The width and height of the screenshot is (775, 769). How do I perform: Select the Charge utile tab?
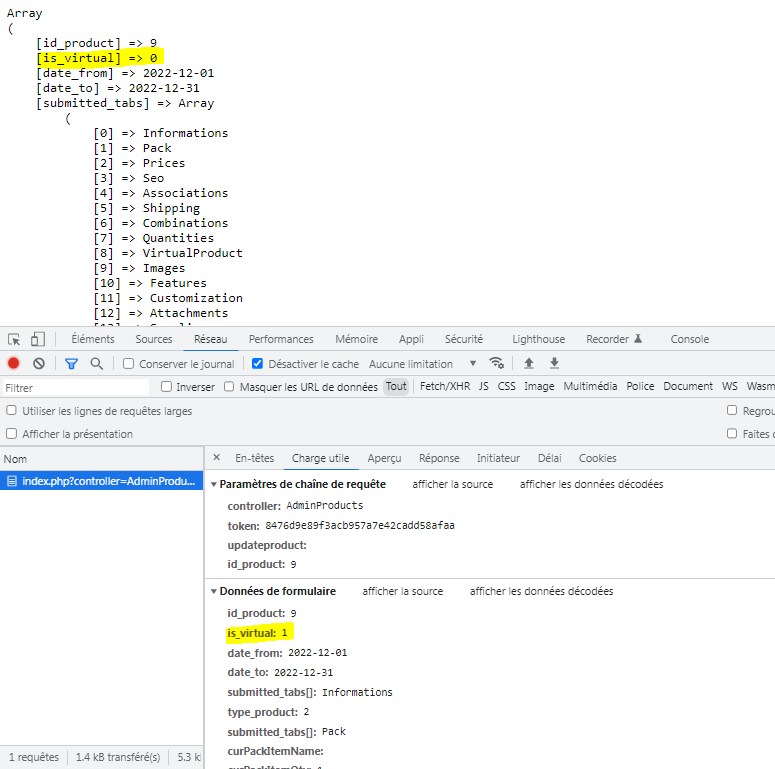[x=320, y=458]
